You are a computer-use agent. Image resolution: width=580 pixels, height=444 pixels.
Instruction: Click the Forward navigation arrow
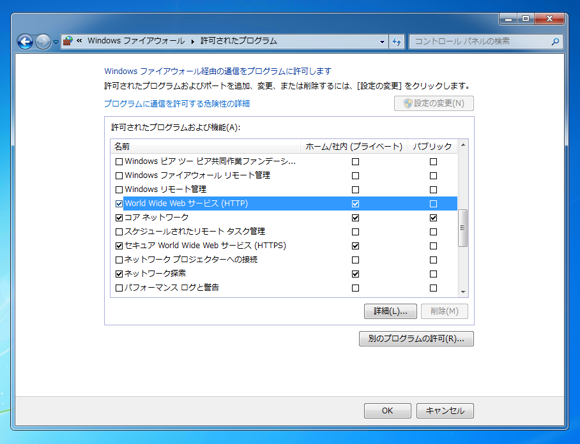[x=43, y=41]
